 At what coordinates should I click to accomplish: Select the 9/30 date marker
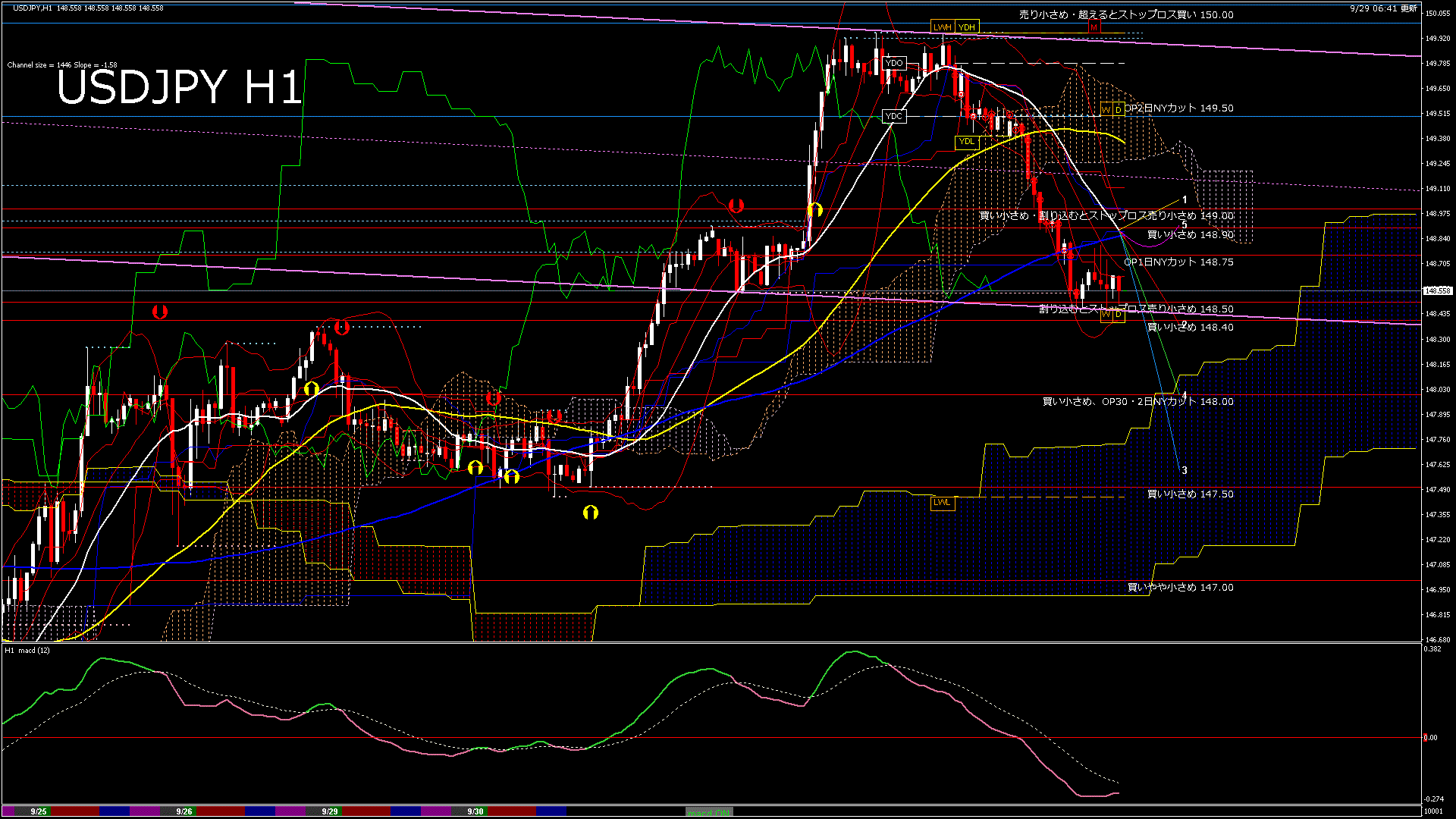475,811
